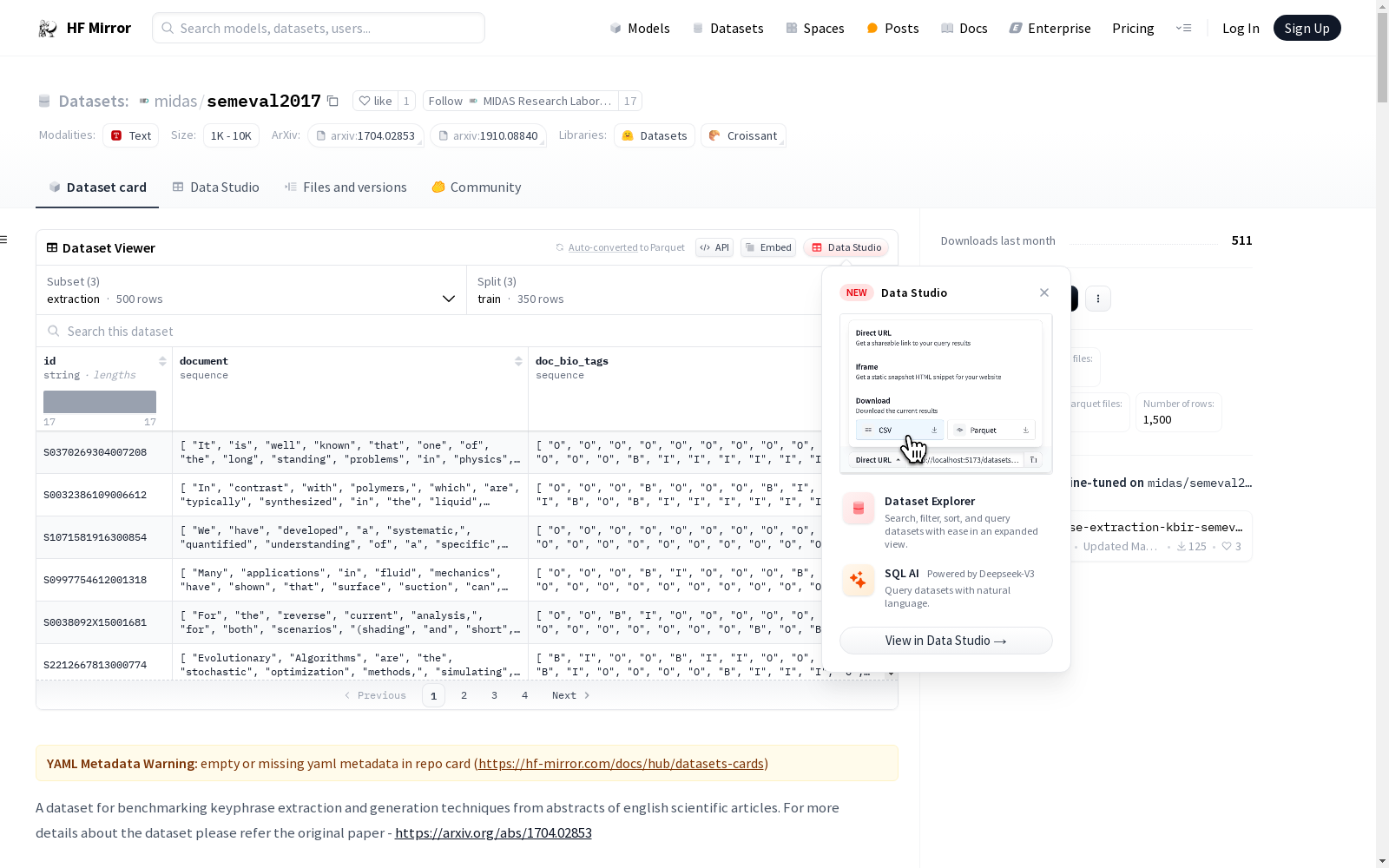The height and width of the screenshot is (868, 1389).
Task: Select row id S1071581916300854
Action: tap(95, 537)
